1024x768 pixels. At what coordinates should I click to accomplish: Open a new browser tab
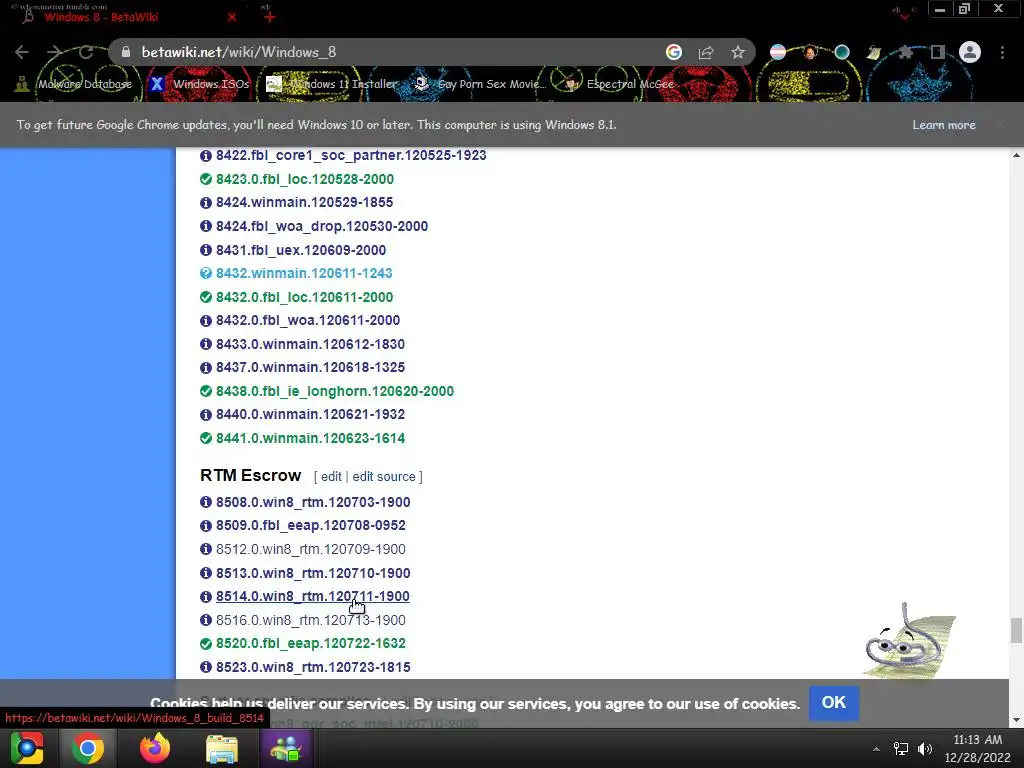(270, 17)
